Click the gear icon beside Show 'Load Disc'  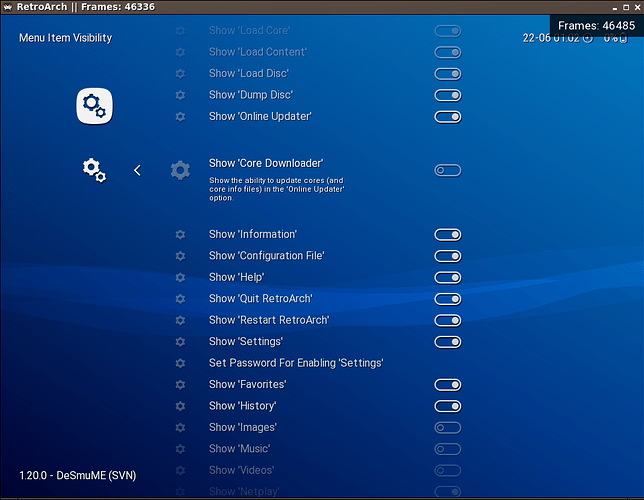[180, 74]
